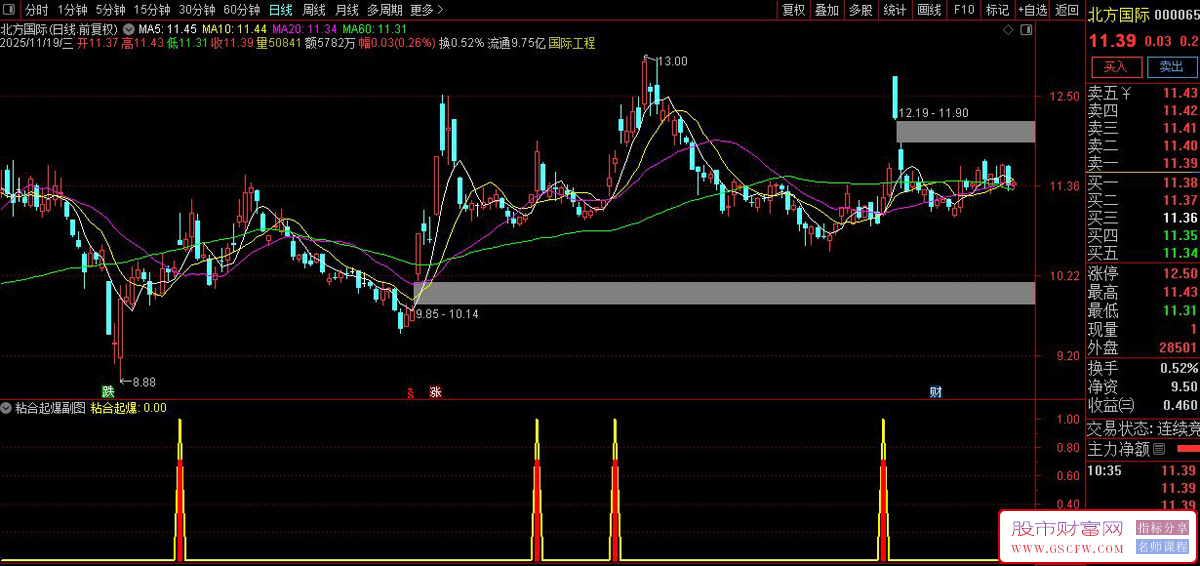This screenshot has width=1200, height=566.
Task: Switch to the 分时 chart tab
Action: coord(36,10)
